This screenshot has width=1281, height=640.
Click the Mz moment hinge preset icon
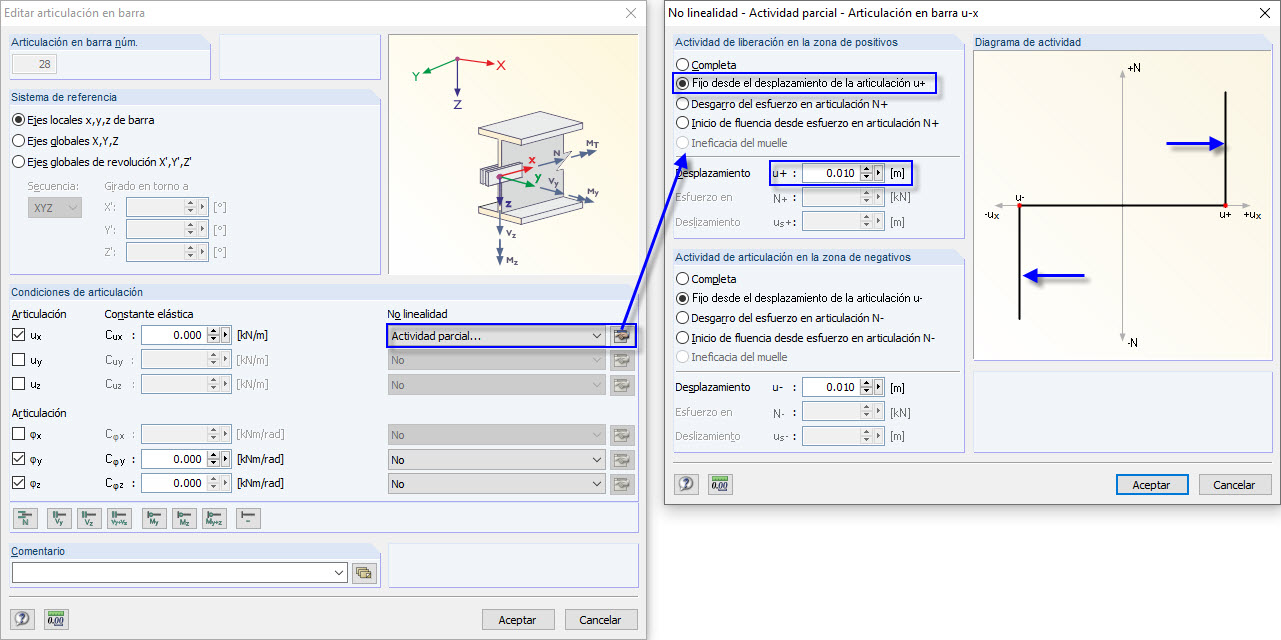tap(185, 518)
